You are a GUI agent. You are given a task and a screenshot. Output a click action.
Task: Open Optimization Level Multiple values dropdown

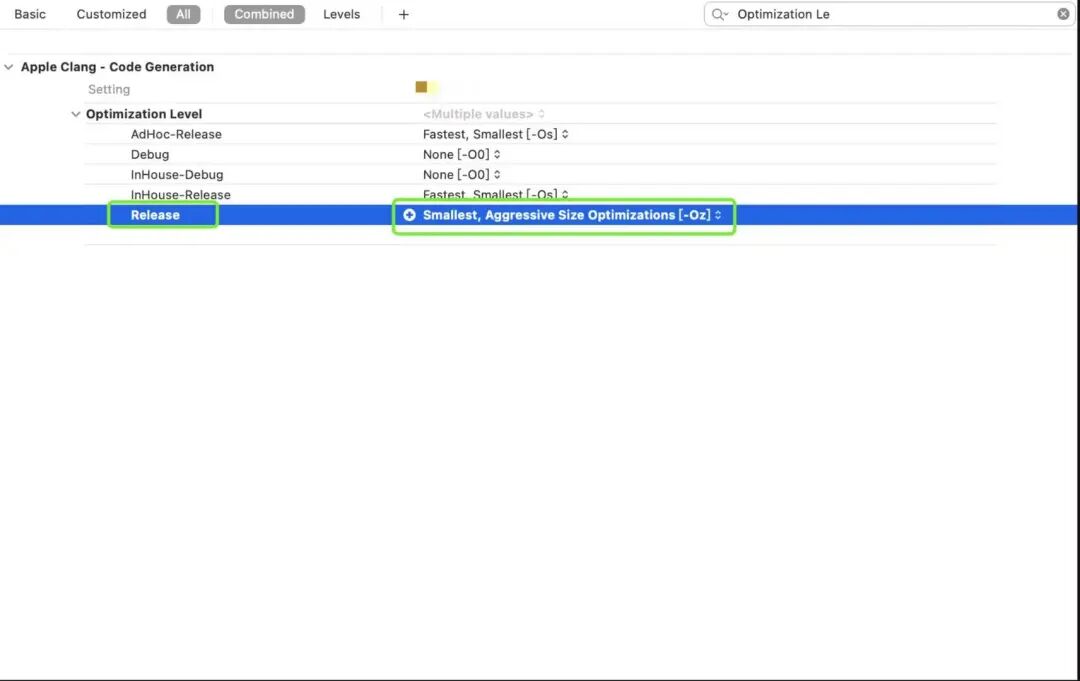tap(484, 114)
